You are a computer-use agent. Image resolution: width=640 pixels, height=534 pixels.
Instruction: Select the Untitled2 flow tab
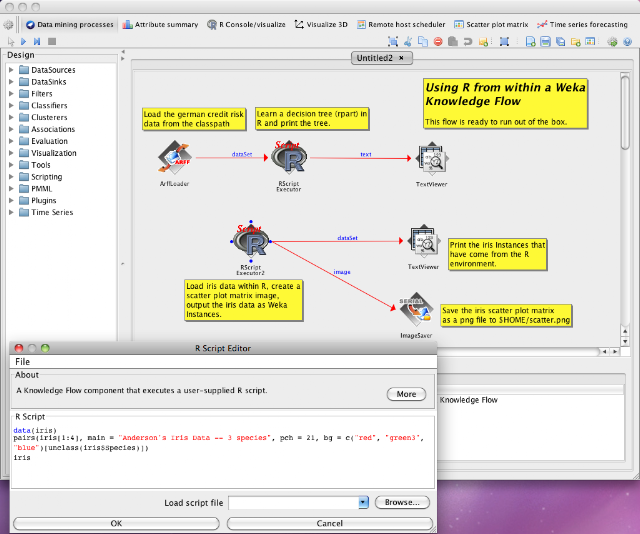[375, 58]
